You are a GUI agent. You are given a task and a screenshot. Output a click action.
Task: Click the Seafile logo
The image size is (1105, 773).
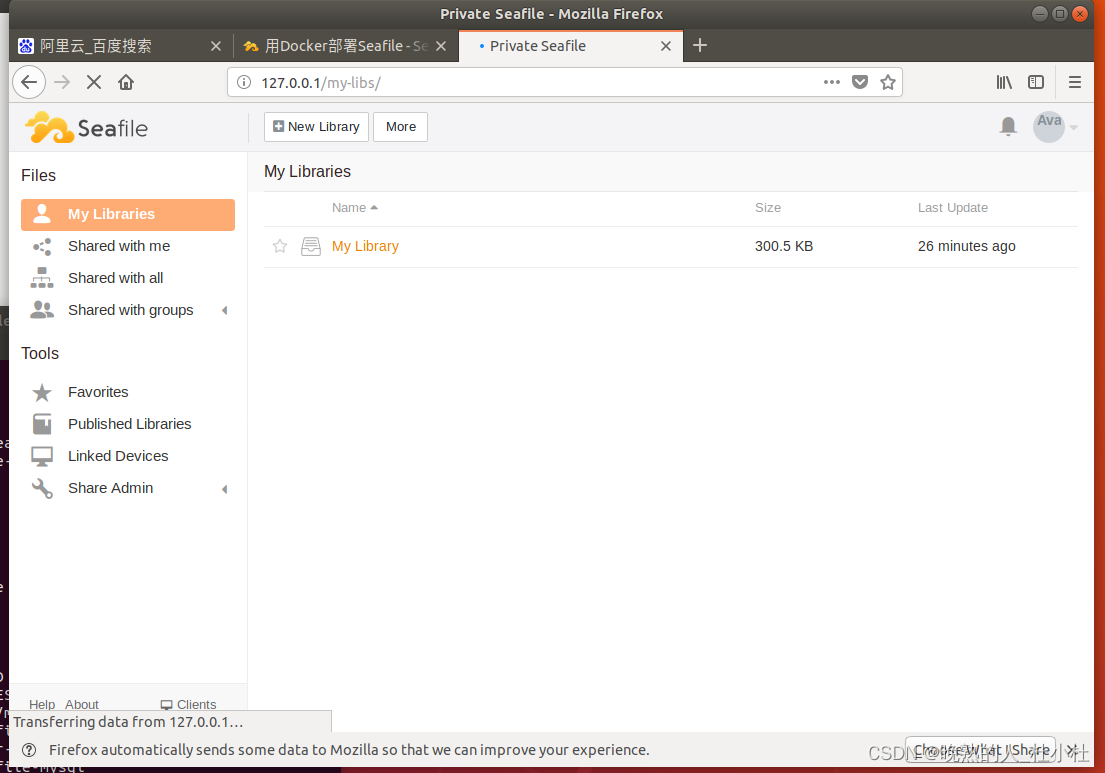[85, 127]
